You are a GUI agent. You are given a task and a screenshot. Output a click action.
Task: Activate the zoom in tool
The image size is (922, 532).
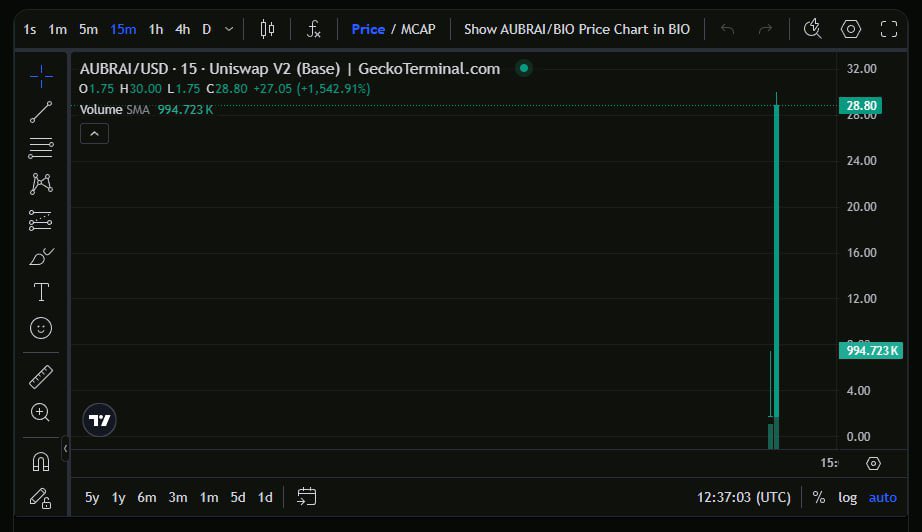[x=41, y=413]
